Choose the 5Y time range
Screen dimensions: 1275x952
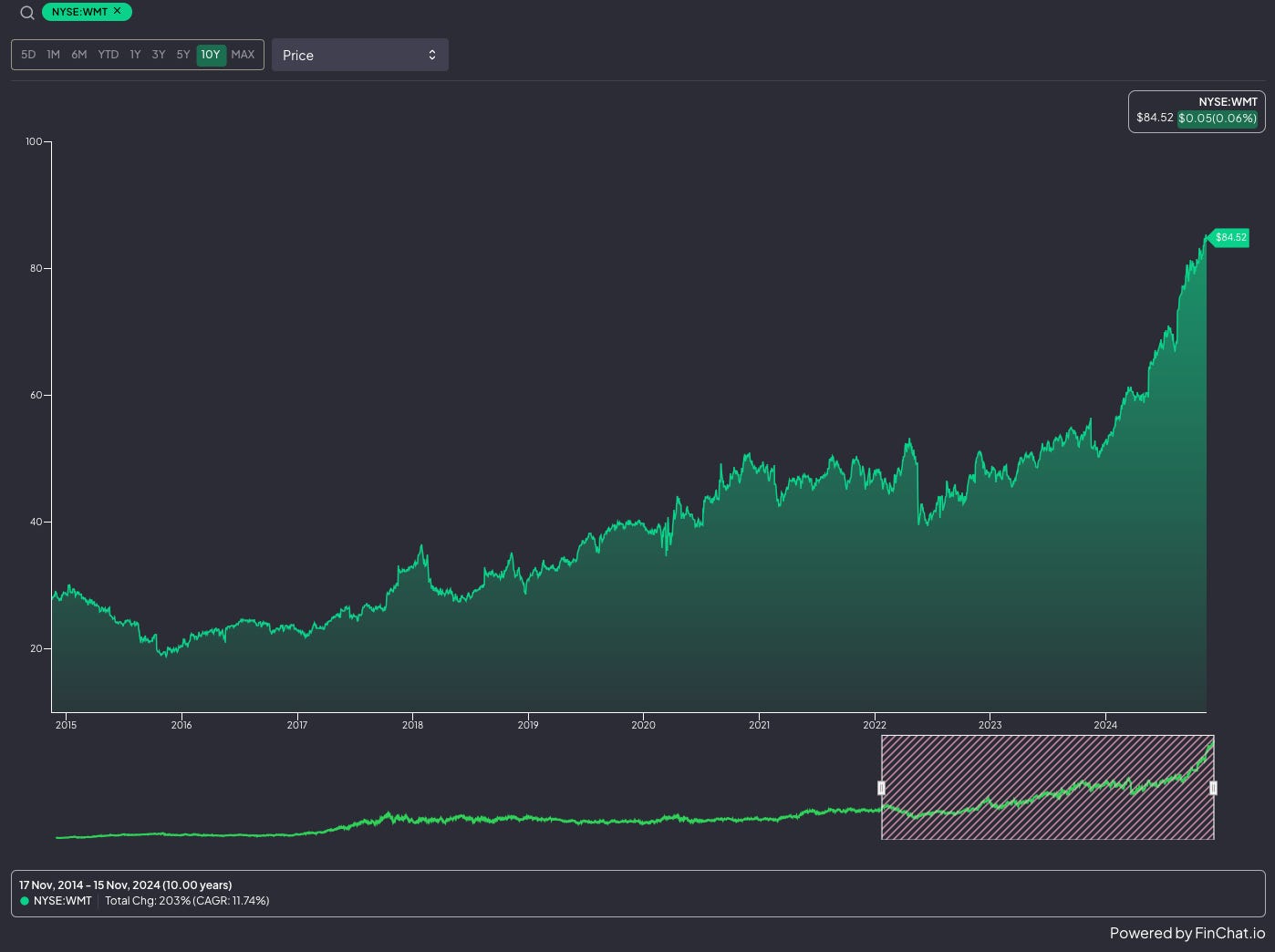tap(183, 55)
